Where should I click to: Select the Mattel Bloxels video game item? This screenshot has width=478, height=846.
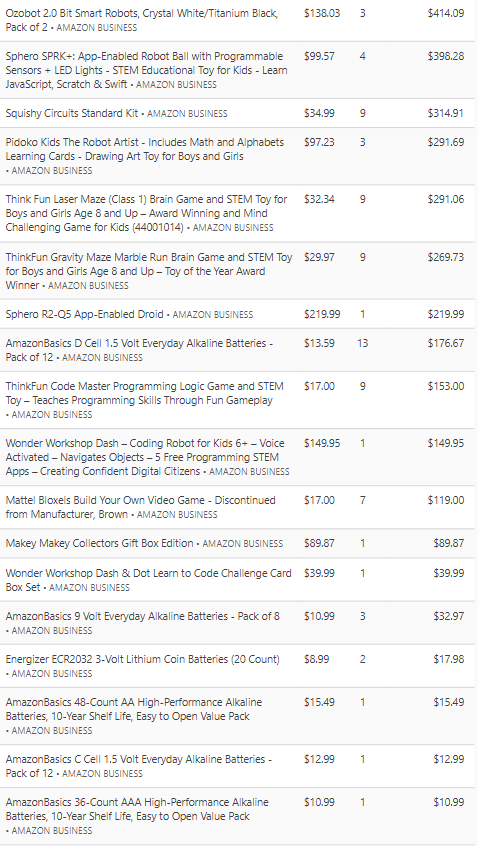tap(140, 507)
